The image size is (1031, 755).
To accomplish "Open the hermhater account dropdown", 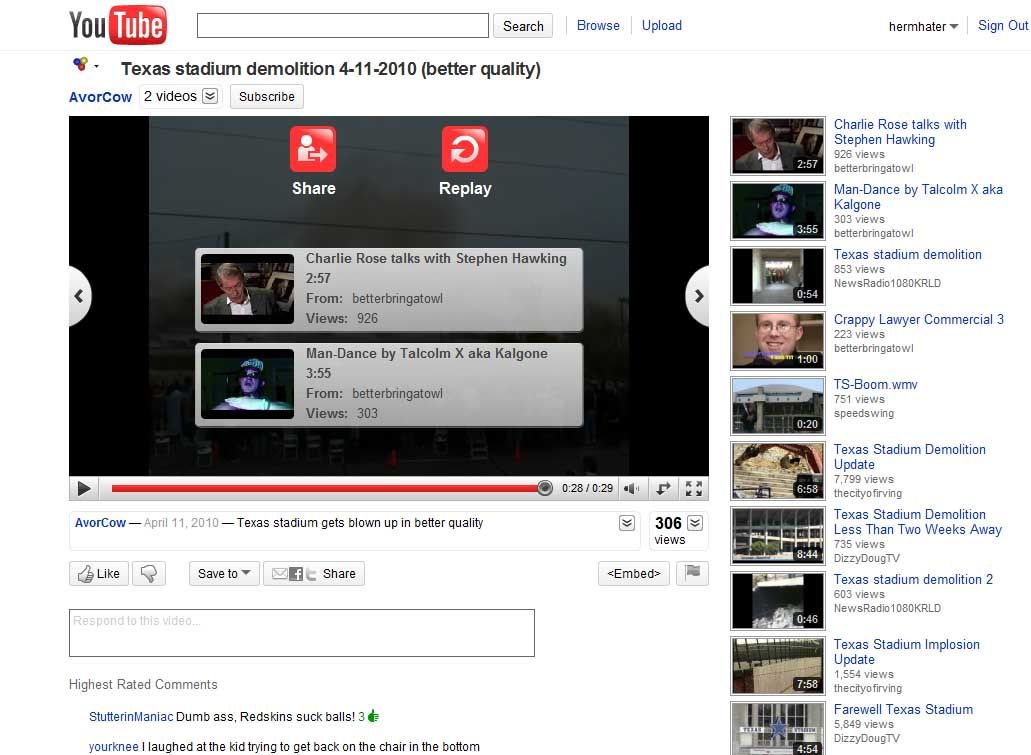I will point(923,26).
